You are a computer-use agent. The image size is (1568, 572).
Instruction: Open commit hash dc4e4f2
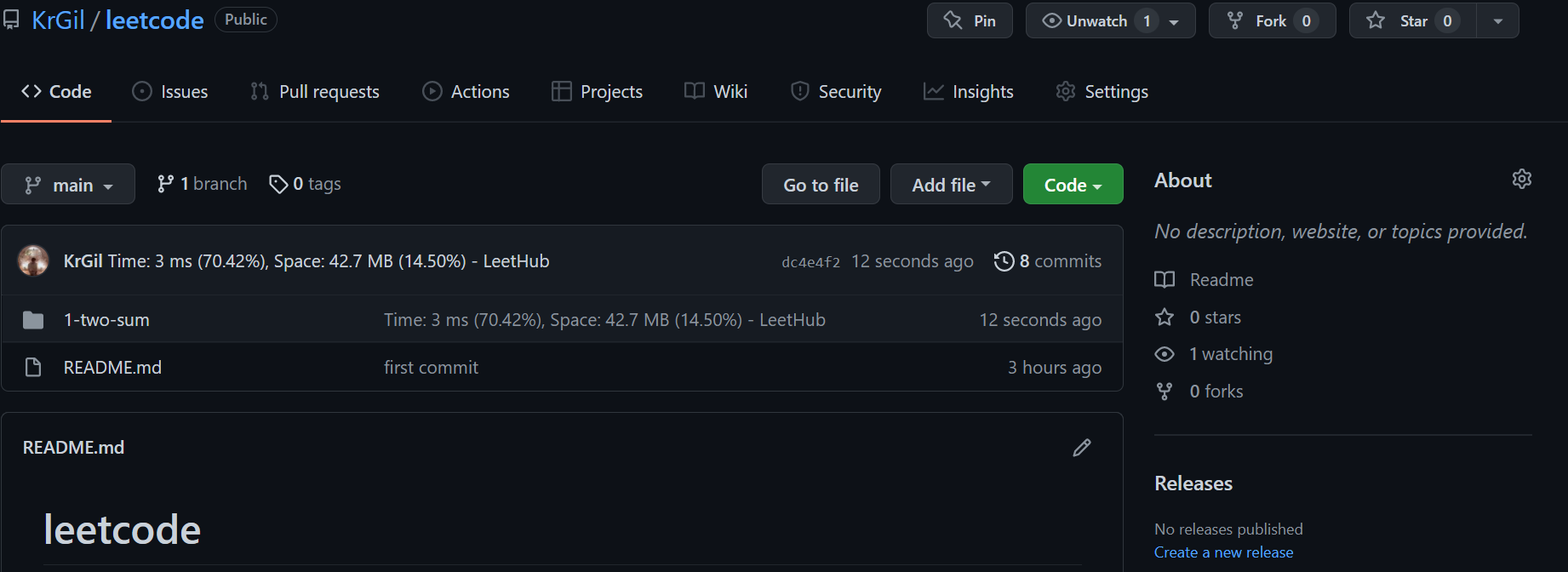click(810, 262)
